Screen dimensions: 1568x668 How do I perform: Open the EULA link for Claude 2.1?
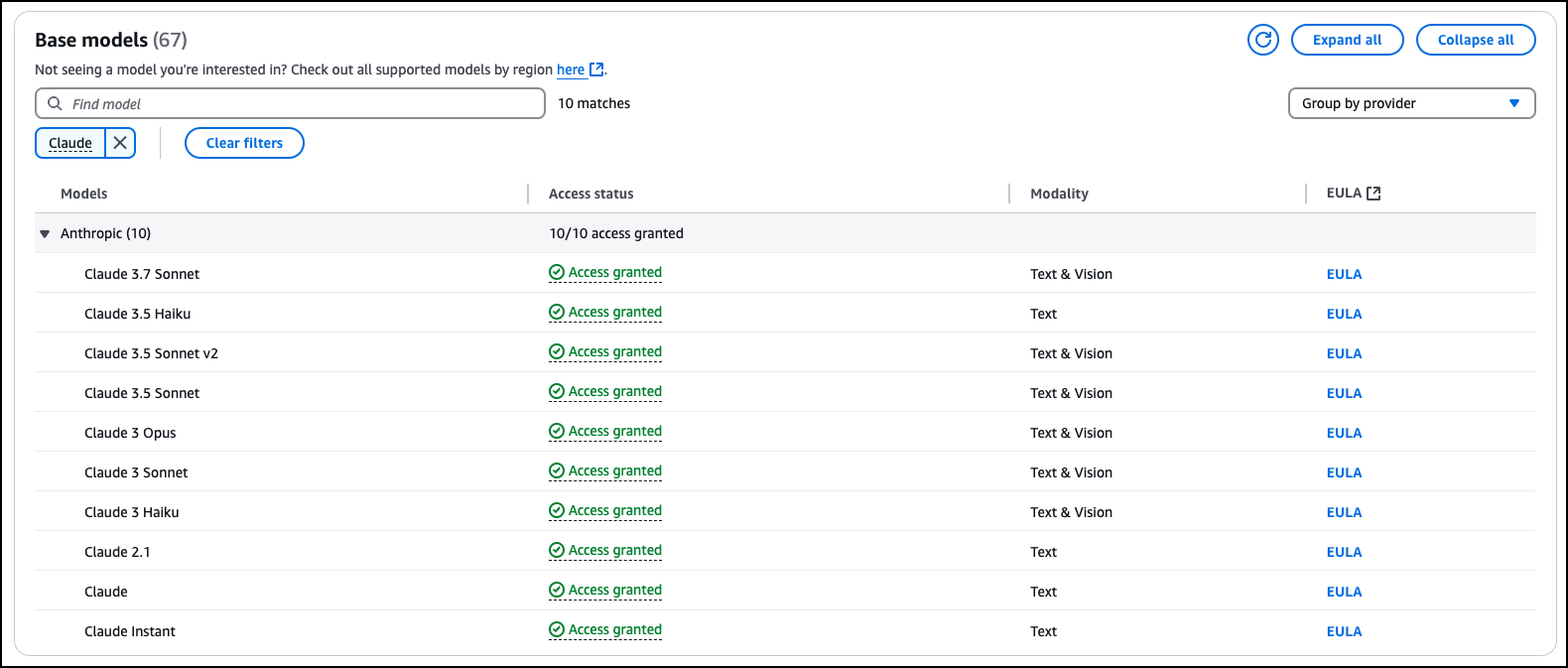1344,552
